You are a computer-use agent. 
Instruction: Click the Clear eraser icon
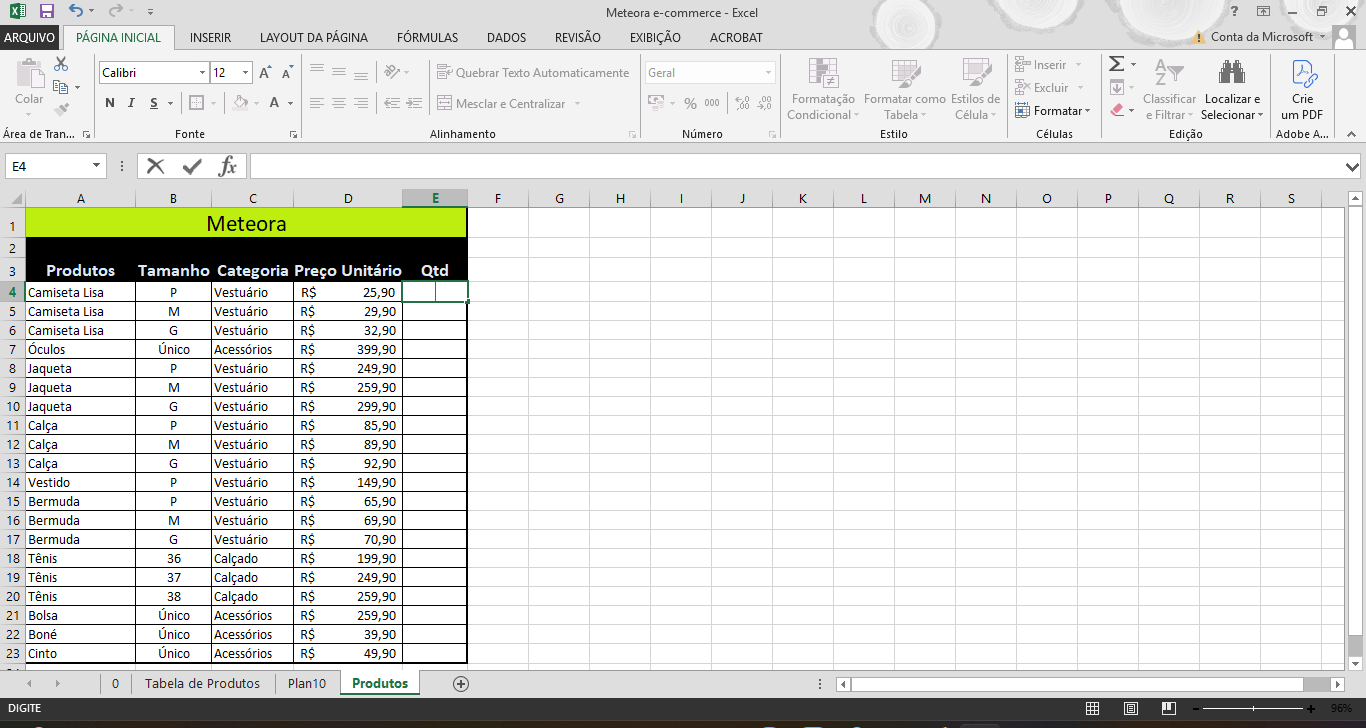click(x=1117, y=110)
